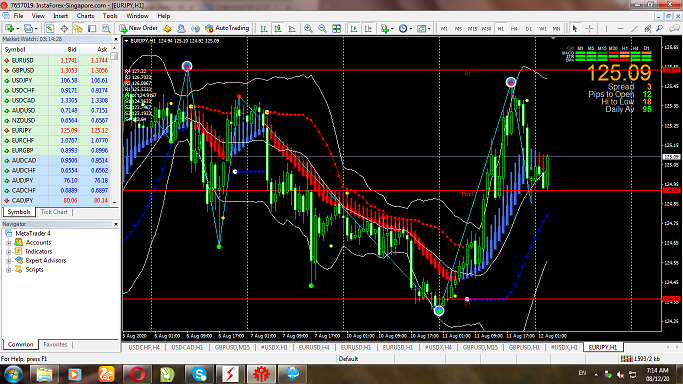Click the Windows Start button
683x384 pixels.
pos(13,374)
